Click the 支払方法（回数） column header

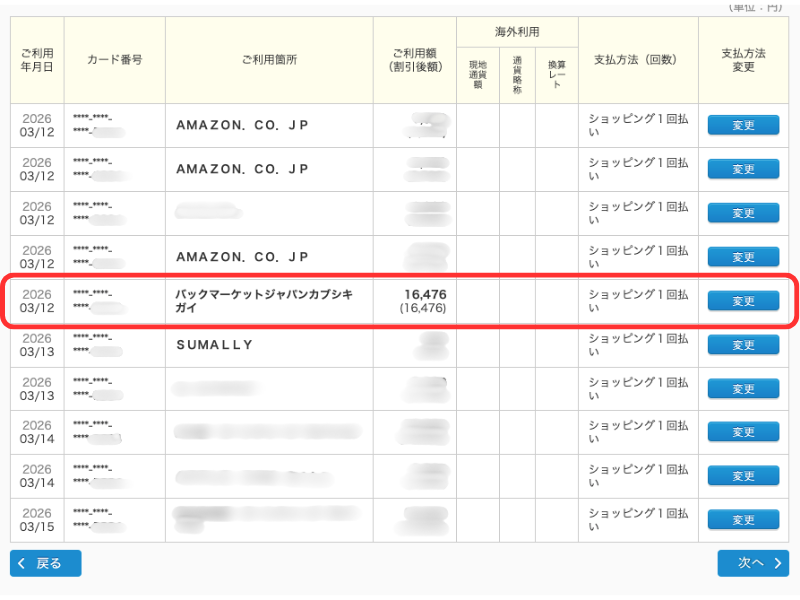point(637,60)
